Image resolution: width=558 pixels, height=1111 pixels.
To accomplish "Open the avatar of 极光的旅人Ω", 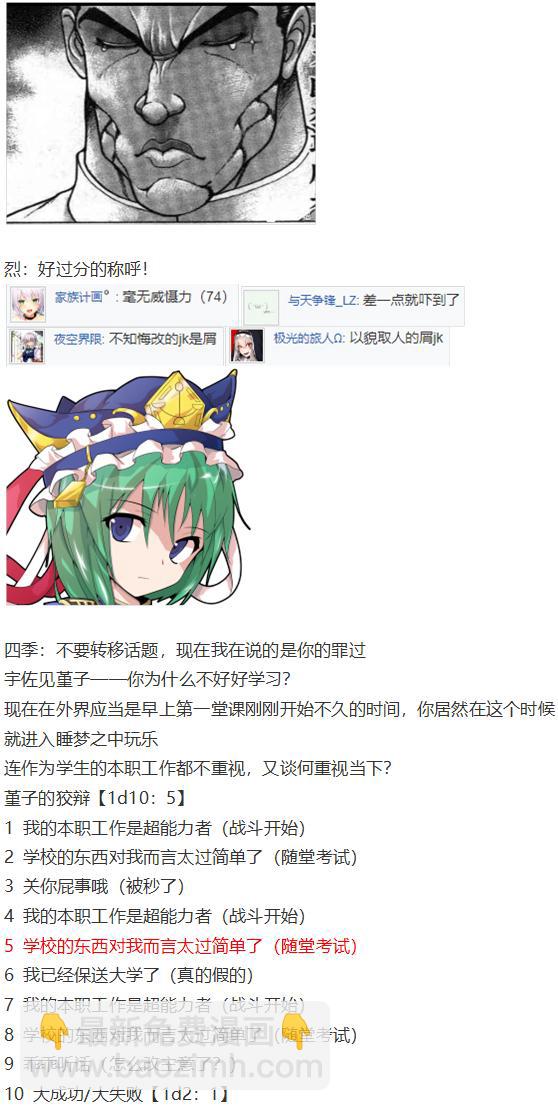I will (x=247, y=346).
